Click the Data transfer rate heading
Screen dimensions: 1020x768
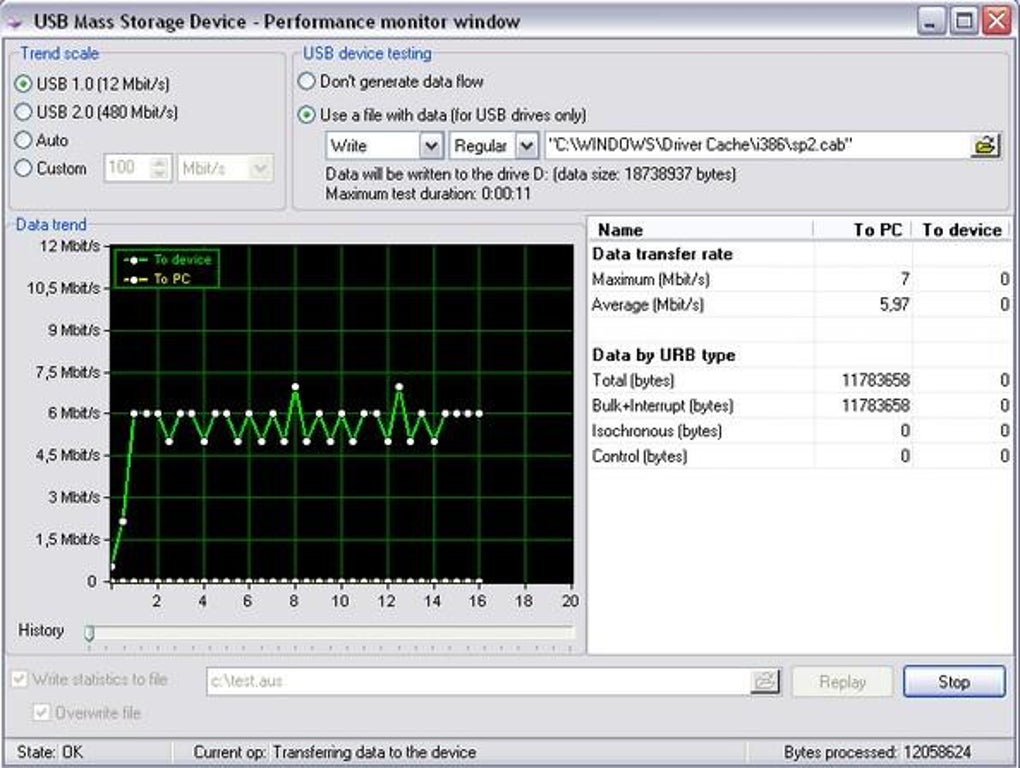[662, 254]
